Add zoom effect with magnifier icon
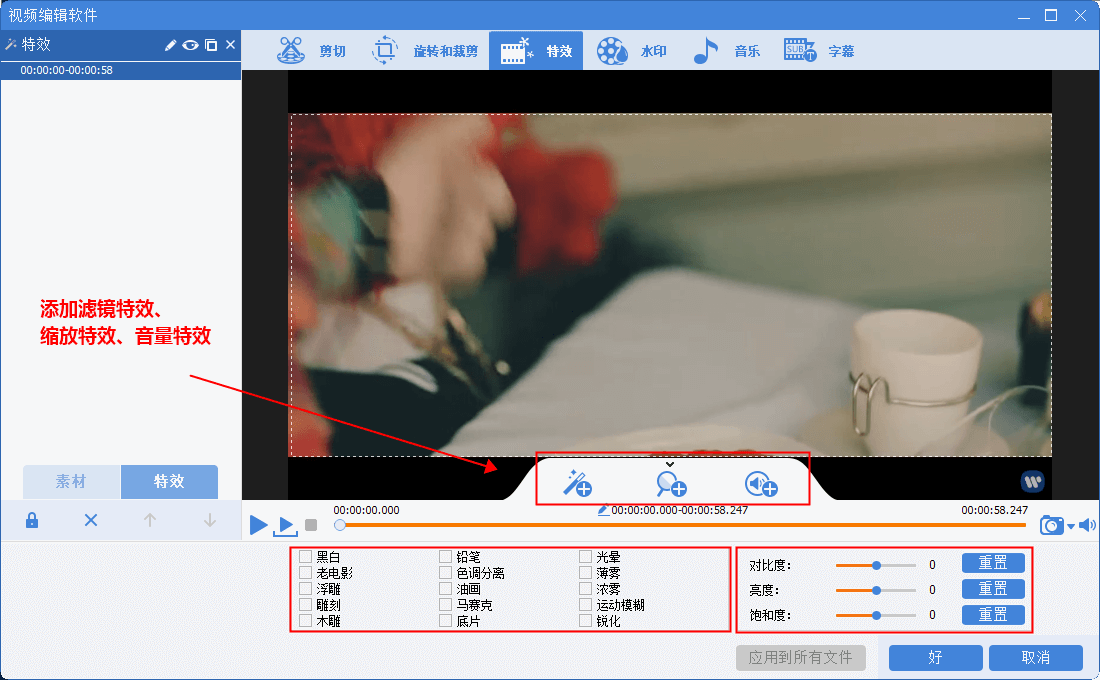The height and width of the screenshot is (680, 1100). point(671,484)
